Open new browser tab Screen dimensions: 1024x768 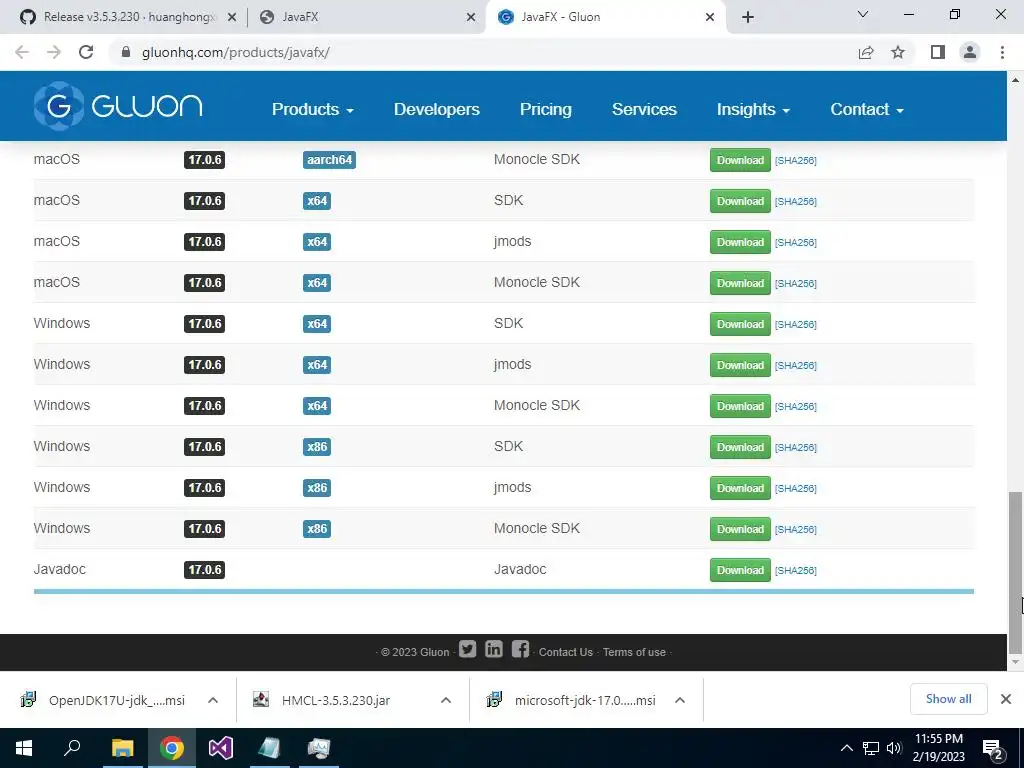pos(748,17)
